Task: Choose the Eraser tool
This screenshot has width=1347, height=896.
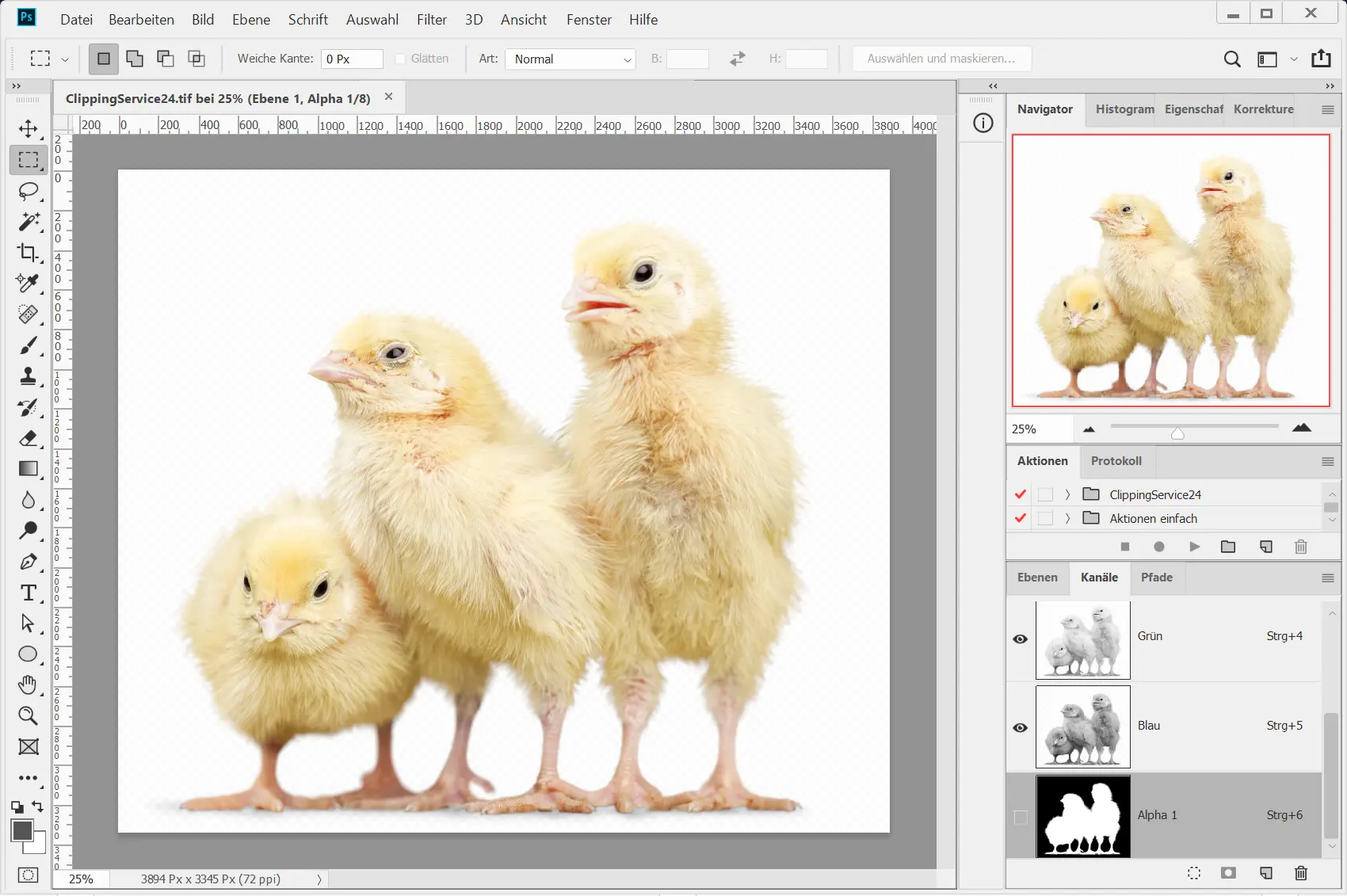Action: pyautogui.click(x=29, y=438)
